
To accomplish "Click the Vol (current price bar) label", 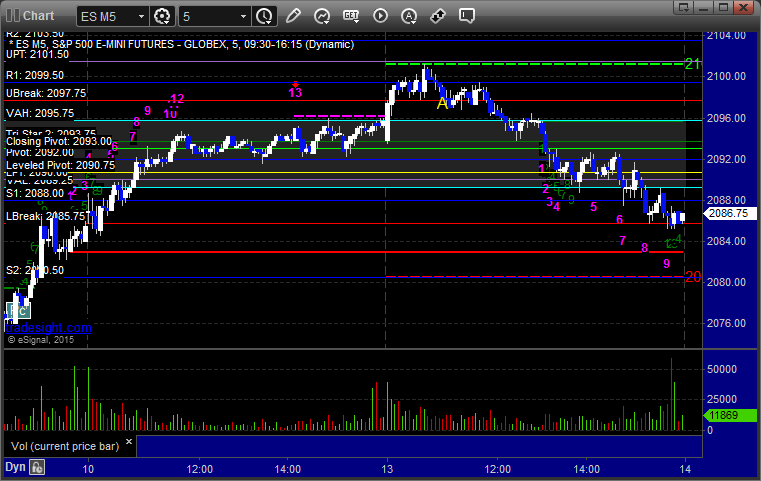I will 65,446.
